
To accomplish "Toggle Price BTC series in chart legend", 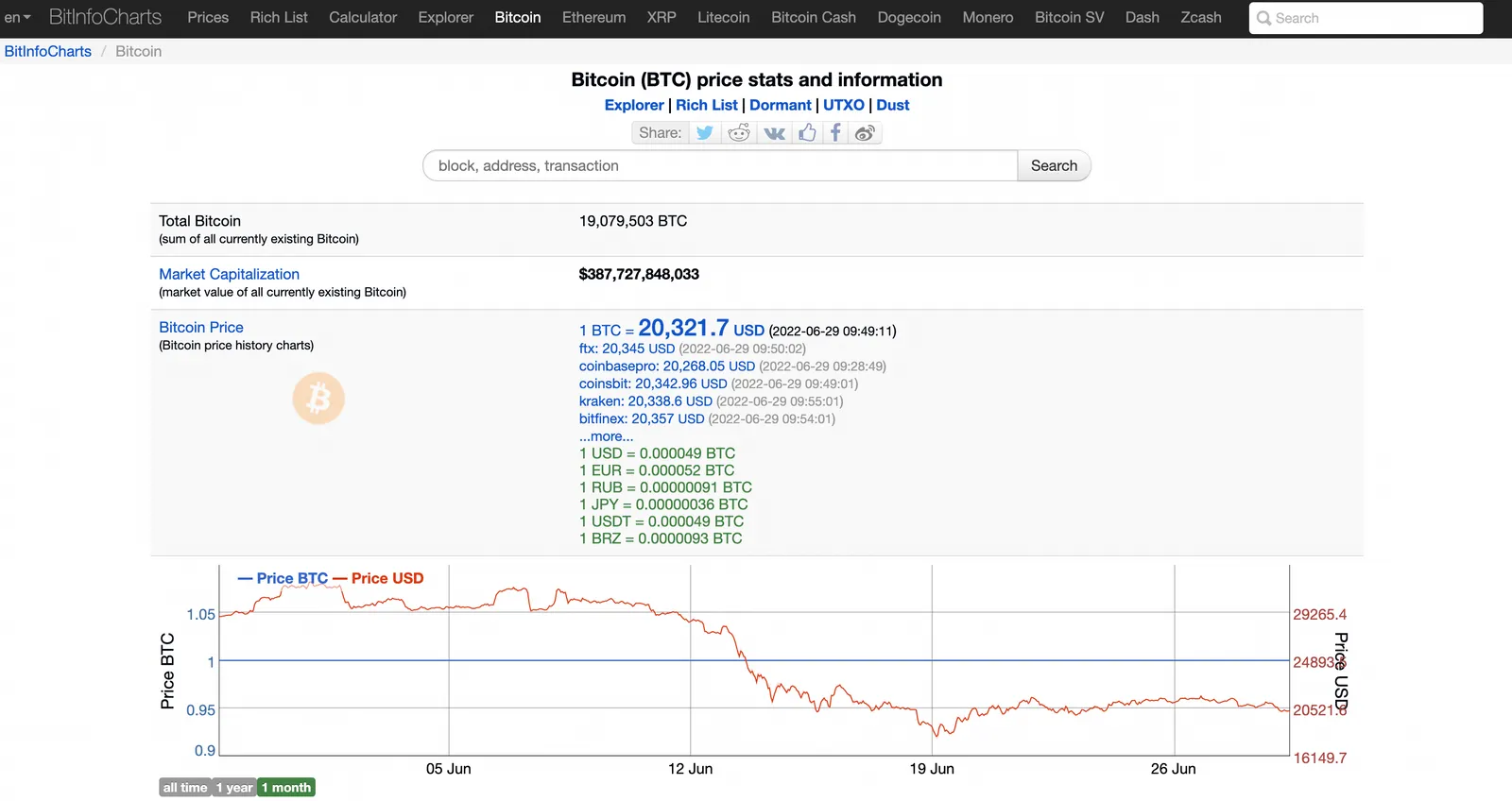I will pyautogui.click(x=283, y=578).
